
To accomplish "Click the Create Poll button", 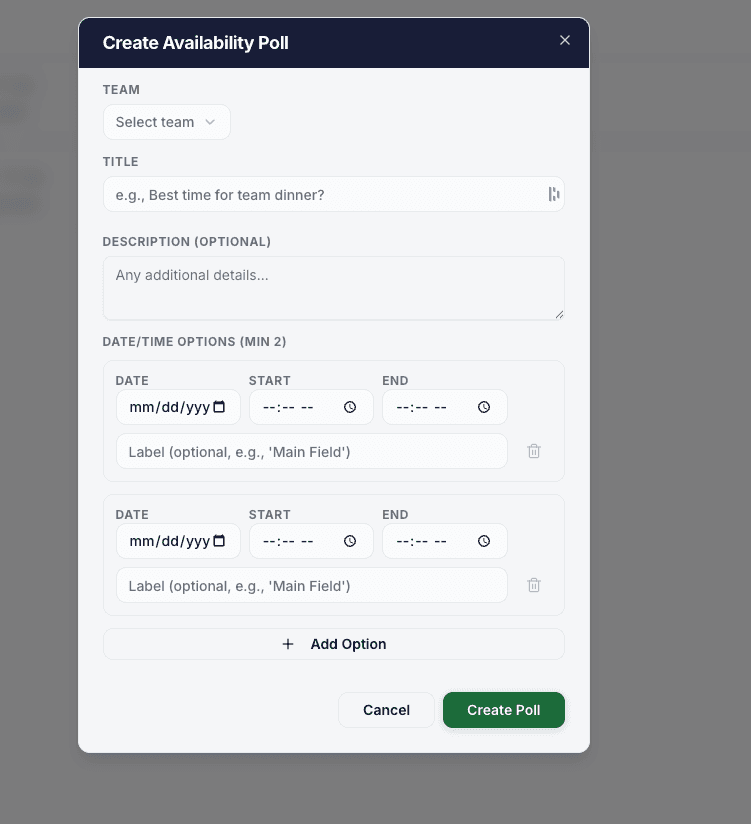I will [x=503, y=710].
